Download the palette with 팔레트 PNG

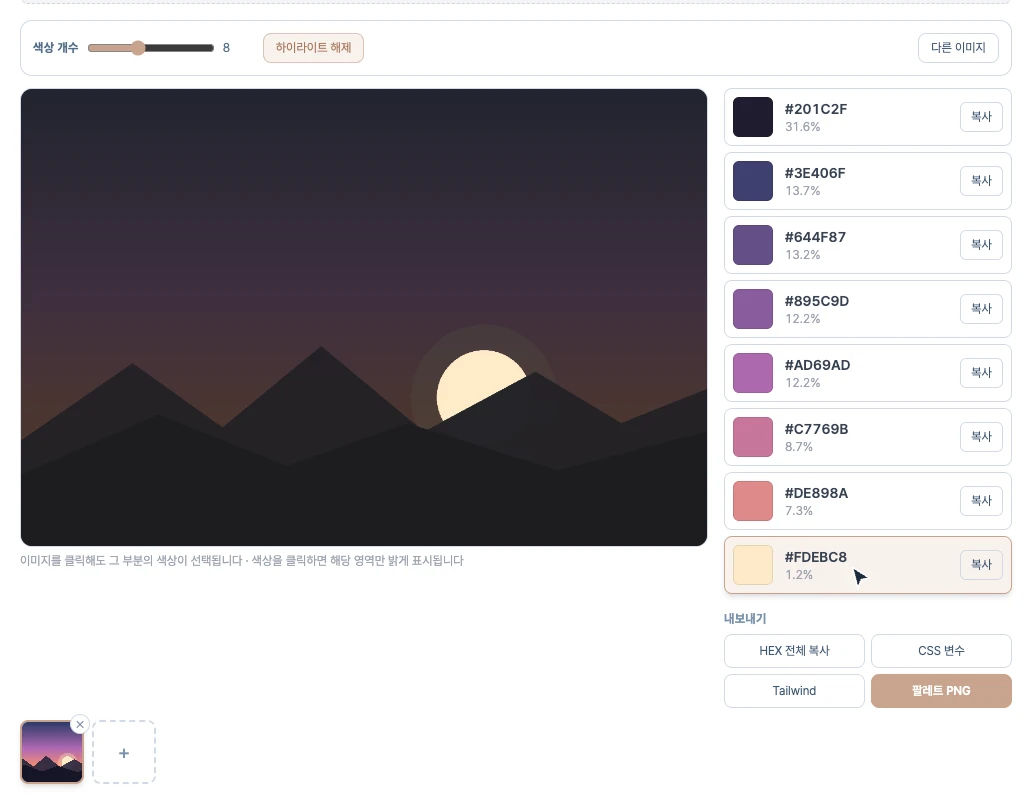(x=941, y=691)
